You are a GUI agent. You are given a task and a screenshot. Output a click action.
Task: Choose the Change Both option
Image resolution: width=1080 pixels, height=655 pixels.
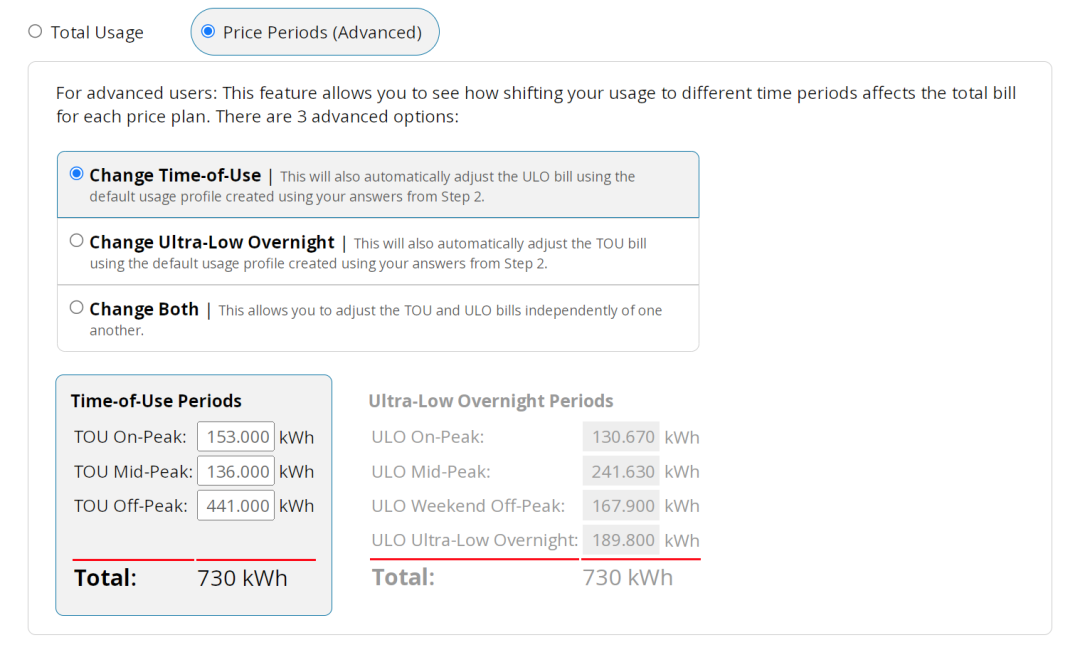click(76, 307)
